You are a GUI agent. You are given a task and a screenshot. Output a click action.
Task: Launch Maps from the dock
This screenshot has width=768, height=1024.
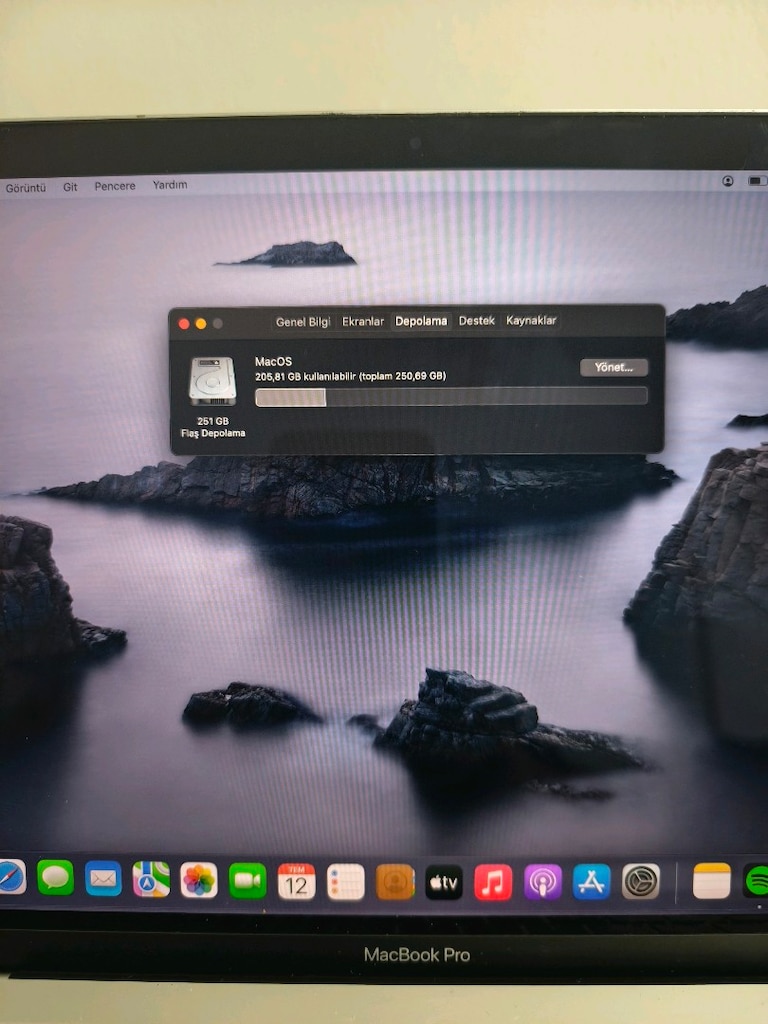(x=151, y=879)
